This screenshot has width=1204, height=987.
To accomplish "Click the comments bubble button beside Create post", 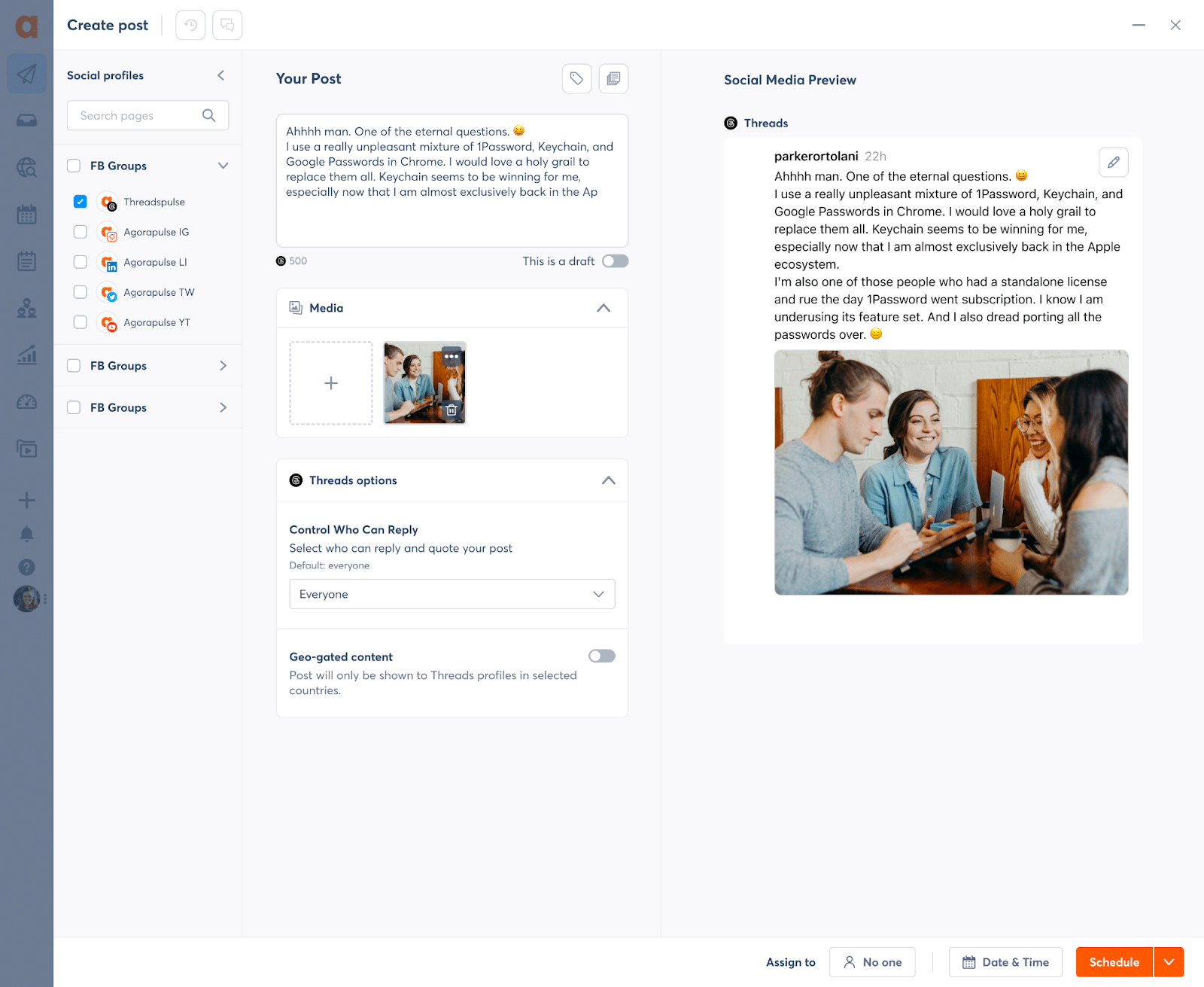I will [227, 25].
